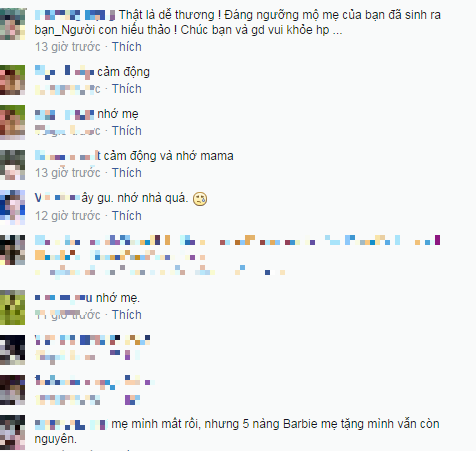476x451 pixels.
Task: Click the crying emoji after "nhớ nhà quá"
Action: 200,199
